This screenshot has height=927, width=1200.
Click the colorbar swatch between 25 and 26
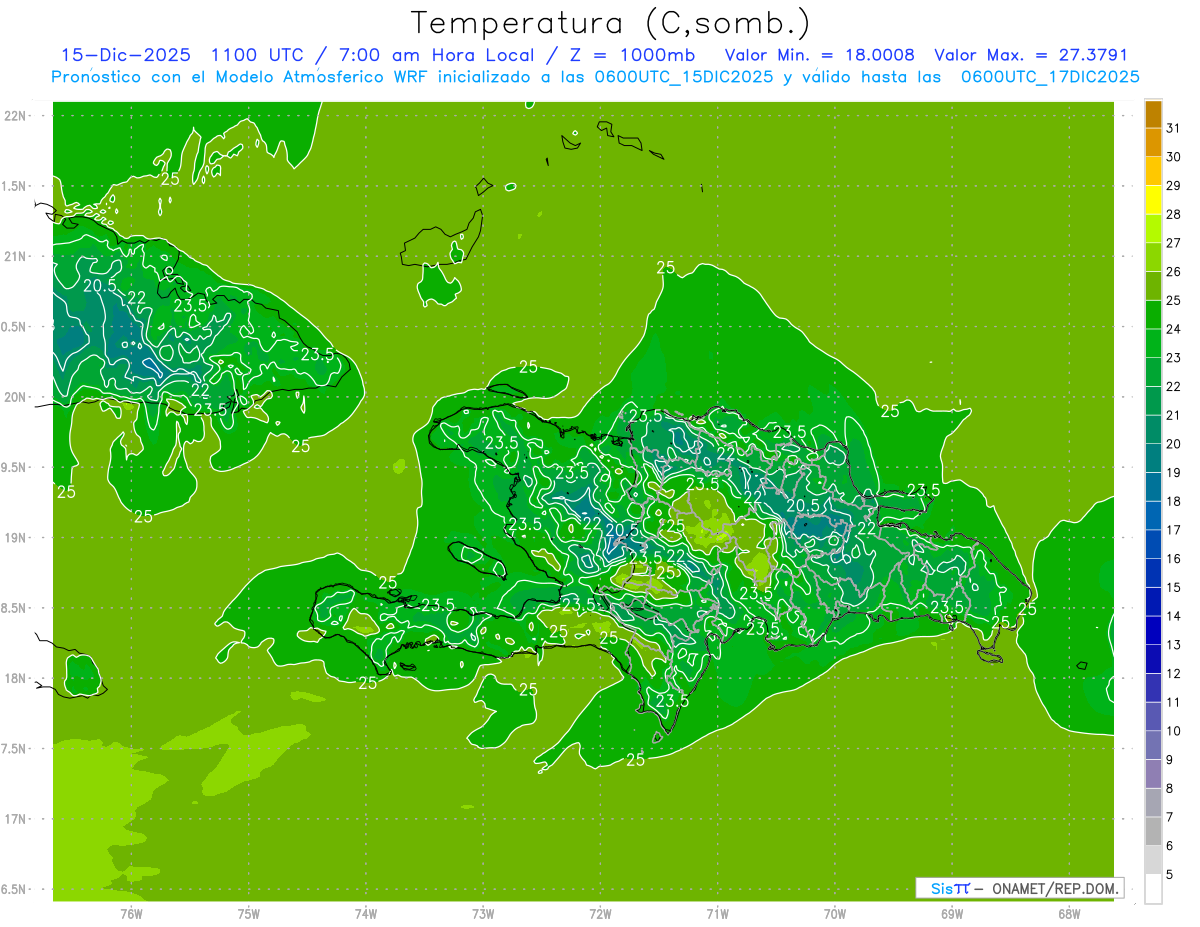point(1153,286)
